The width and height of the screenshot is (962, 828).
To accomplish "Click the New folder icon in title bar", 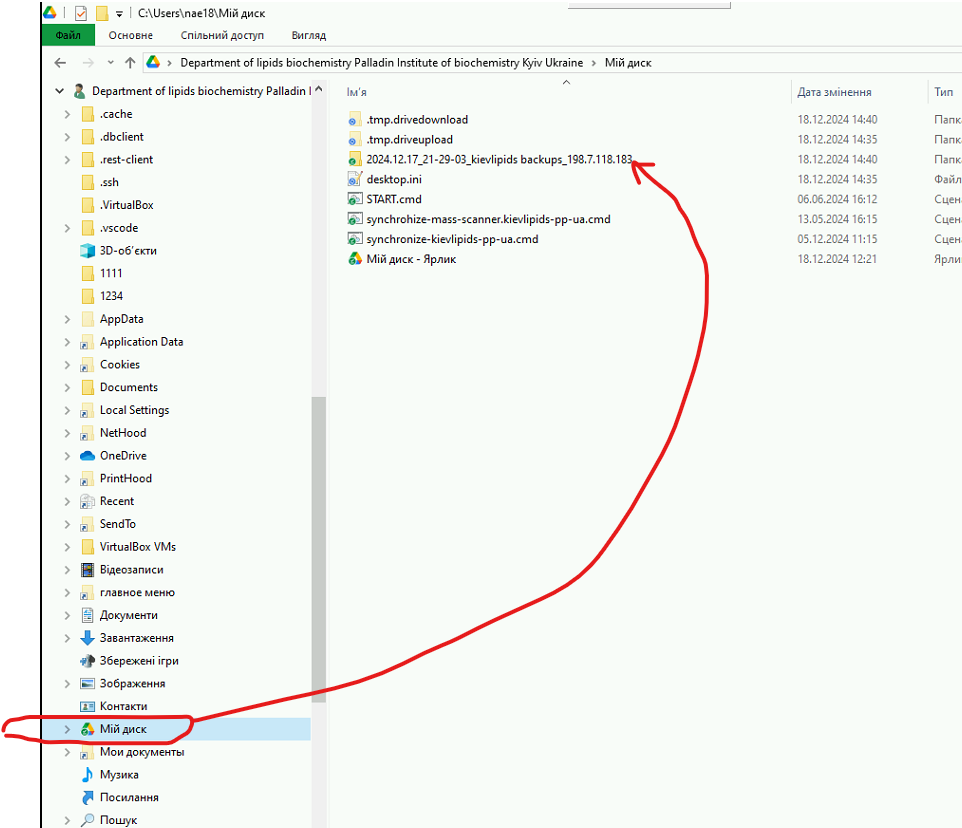I will click(x=101, y=13).
